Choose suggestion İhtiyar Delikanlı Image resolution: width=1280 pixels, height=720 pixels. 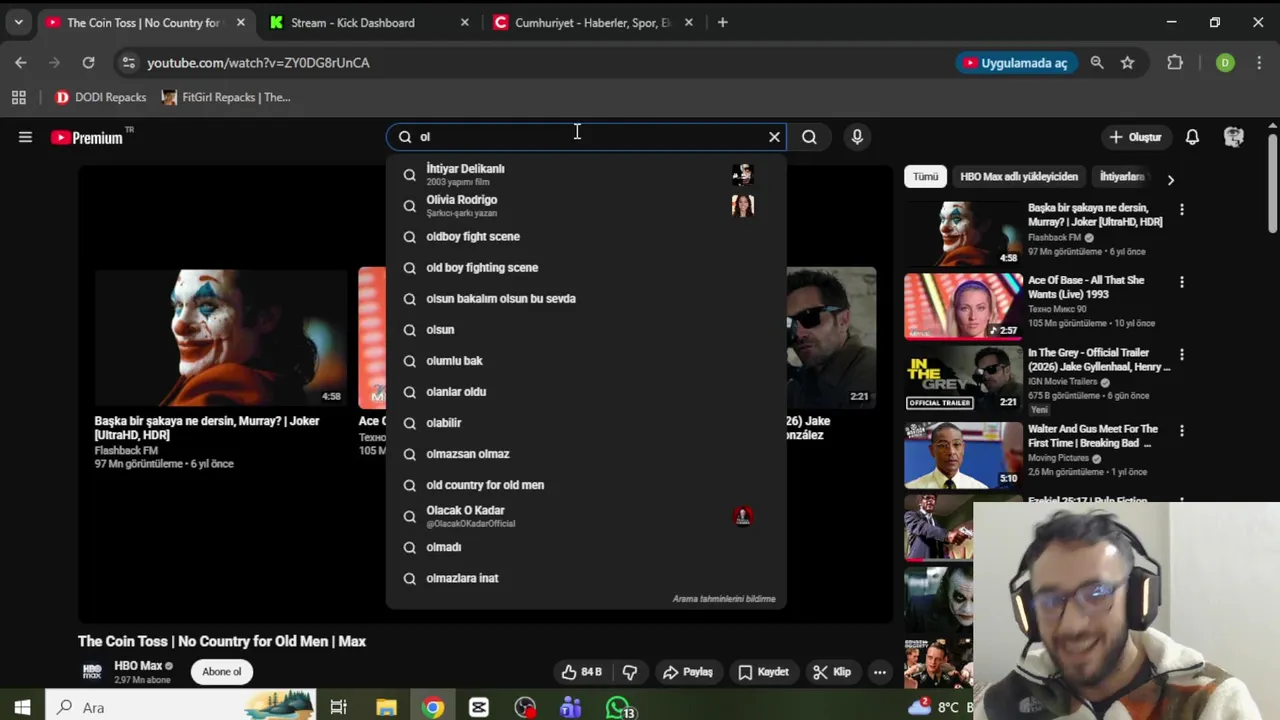[x=586, y=175]
